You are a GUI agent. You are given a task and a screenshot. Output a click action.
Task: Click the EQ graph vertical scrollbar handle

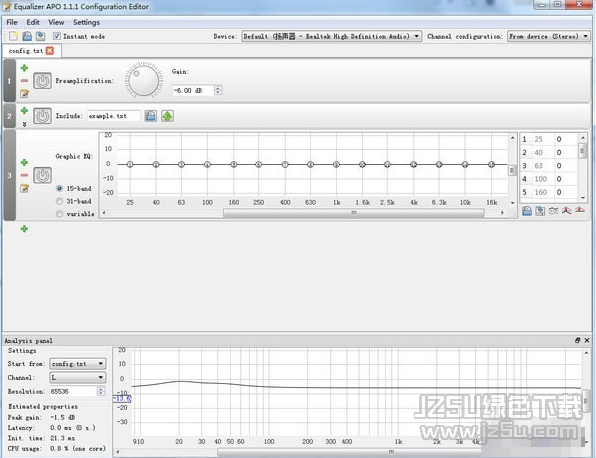click(x=512, y=170)
